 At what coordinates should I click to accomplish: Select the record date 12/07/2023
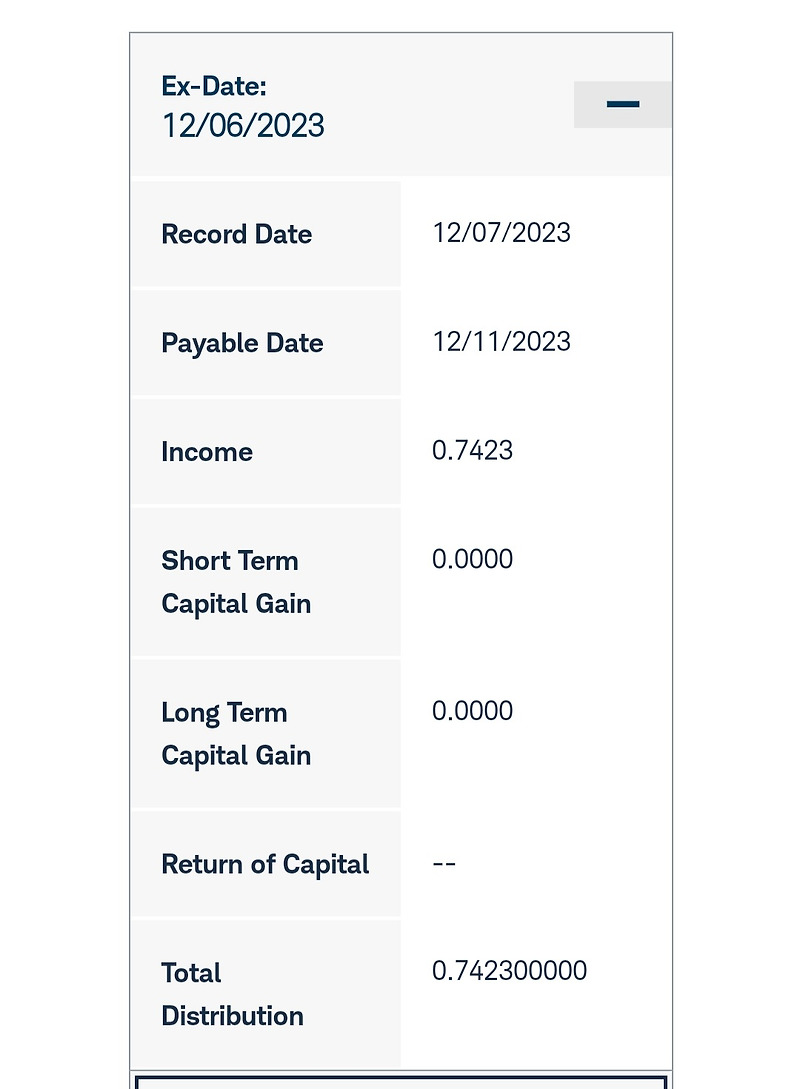[x=501, y=233]
